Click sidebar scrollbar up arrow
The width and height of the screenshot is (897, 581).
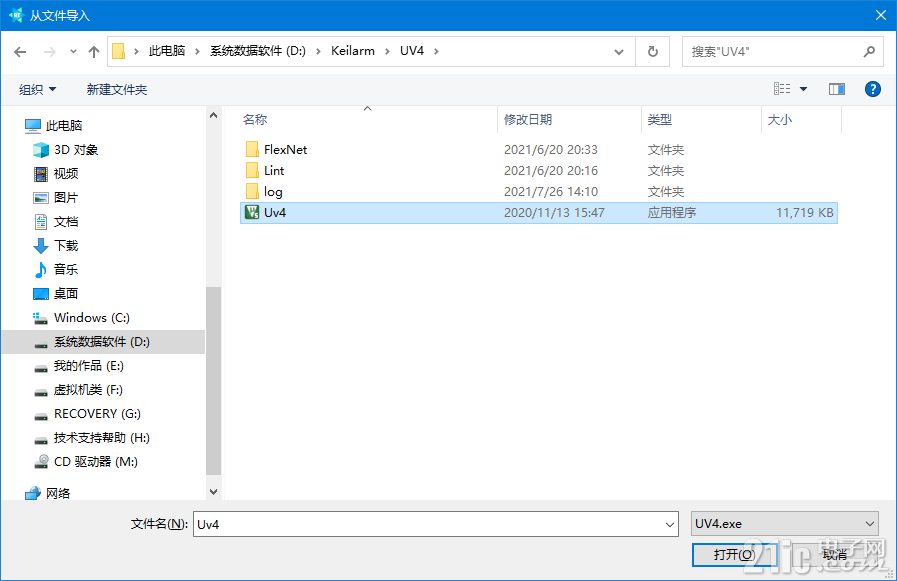click(213, 115)
